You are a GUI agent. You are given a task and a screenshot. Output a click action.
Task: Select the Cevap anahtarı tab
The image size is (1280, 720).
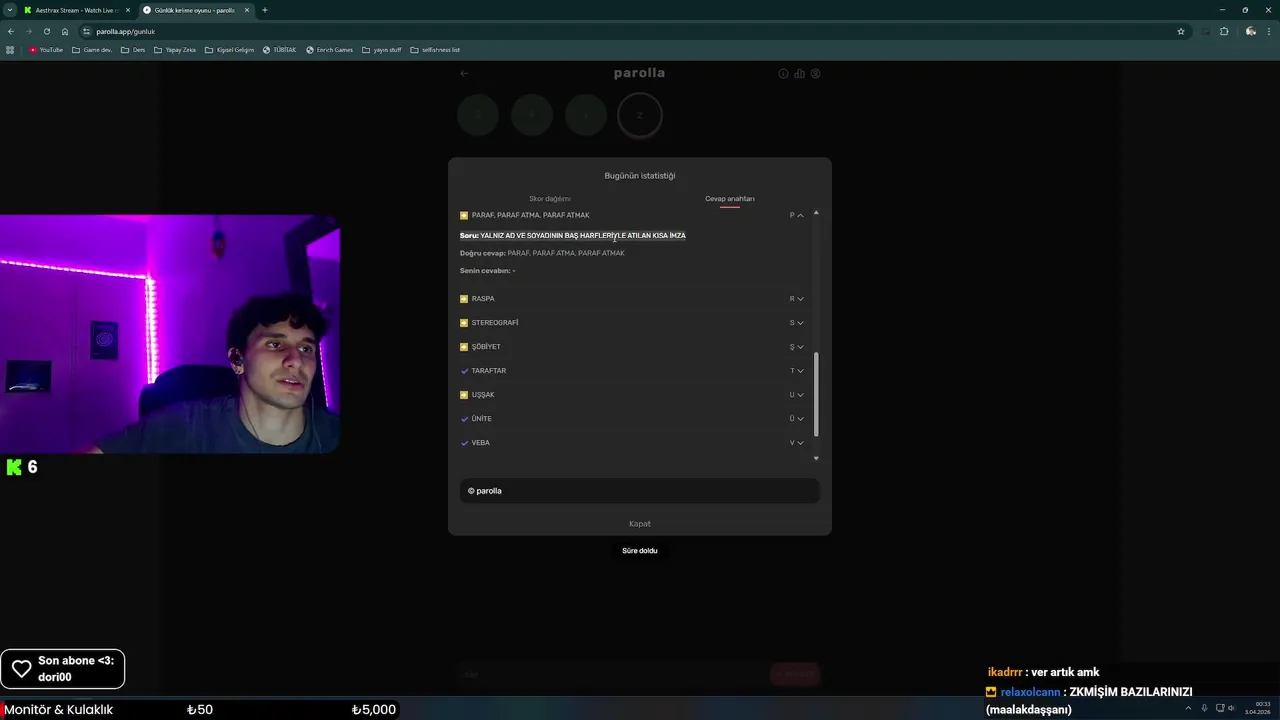pyautogui.click(x=730, y=199)
